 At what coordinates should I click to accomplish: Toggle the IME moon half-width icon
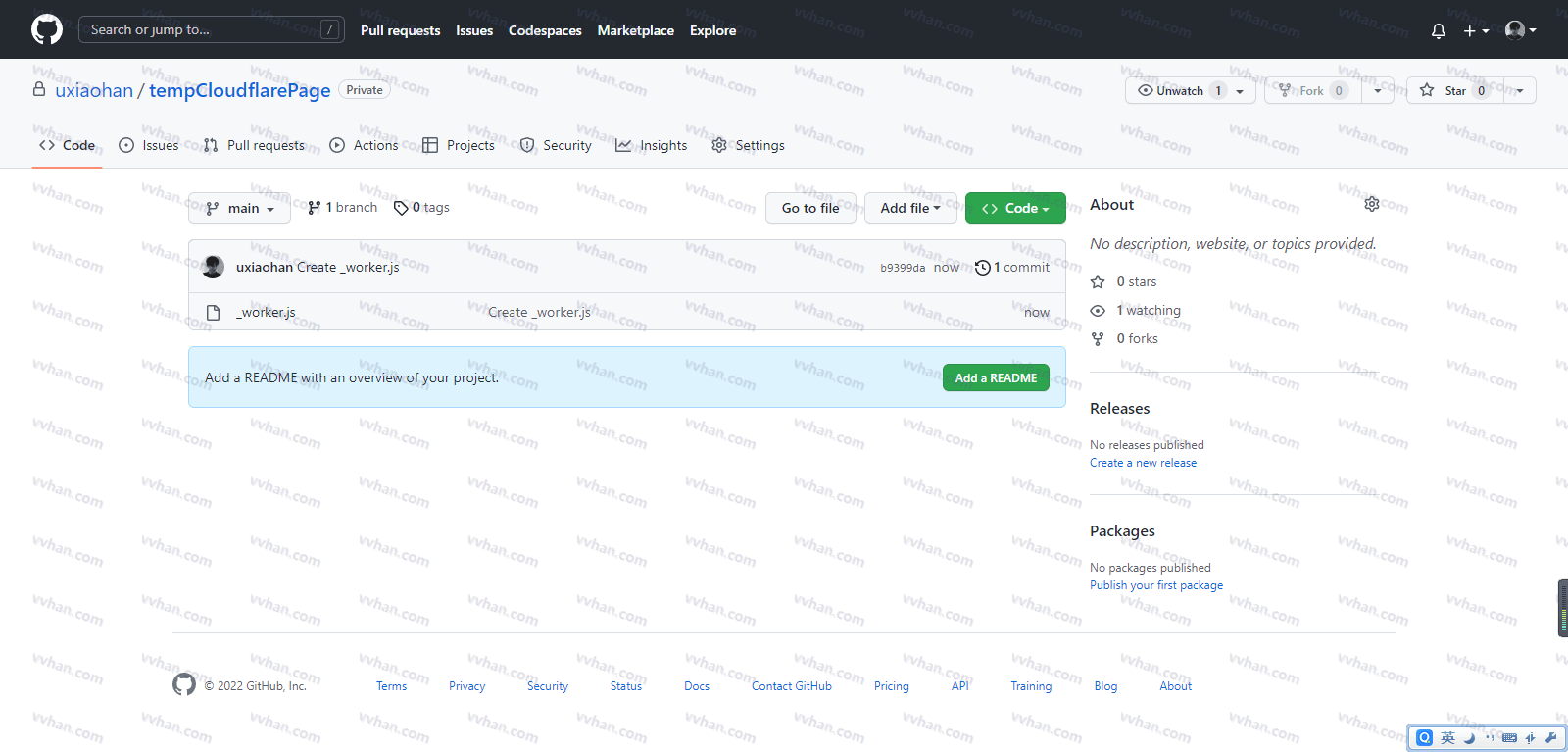(1469, 738)
